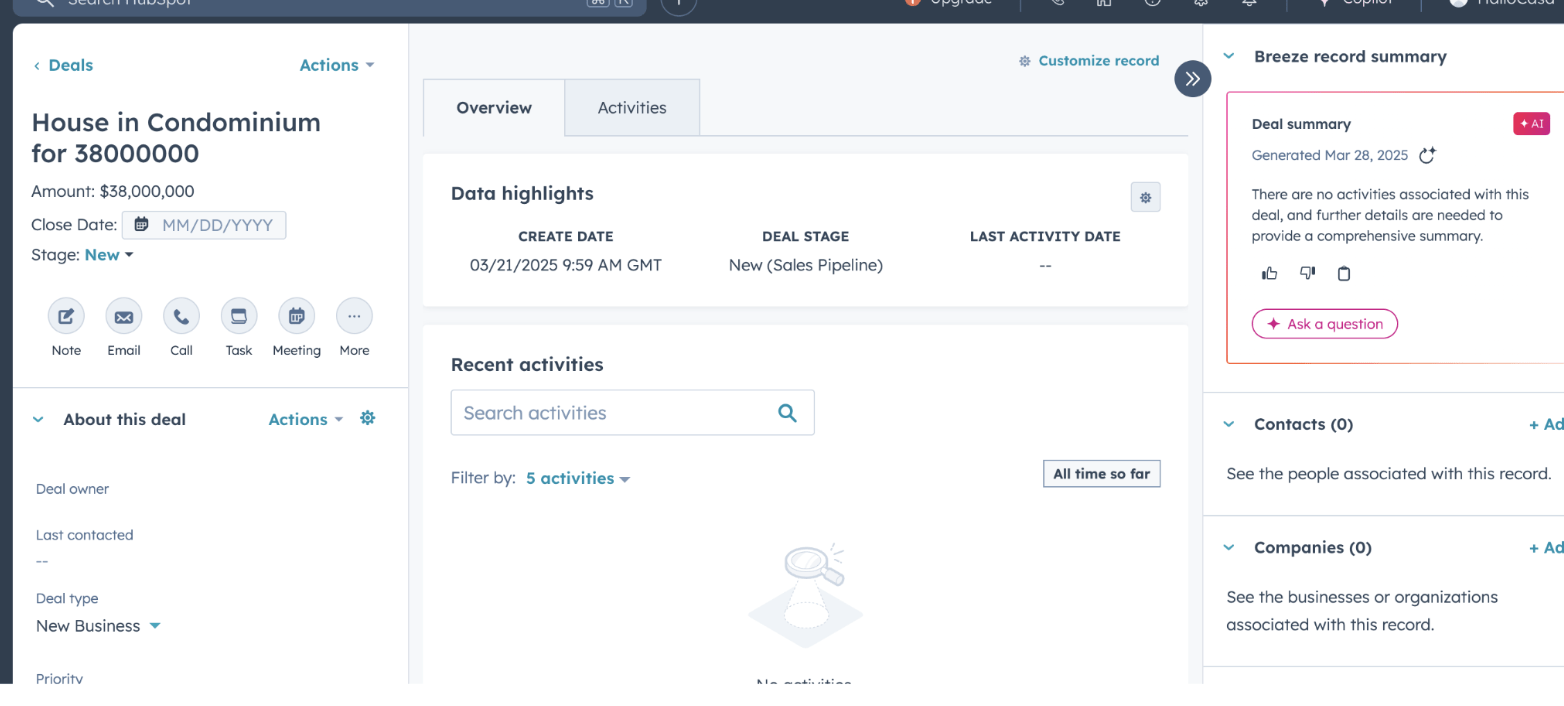1564x706 pixels.
Task: Collapse the About this deal section
Action: click(x=39, y=420)
